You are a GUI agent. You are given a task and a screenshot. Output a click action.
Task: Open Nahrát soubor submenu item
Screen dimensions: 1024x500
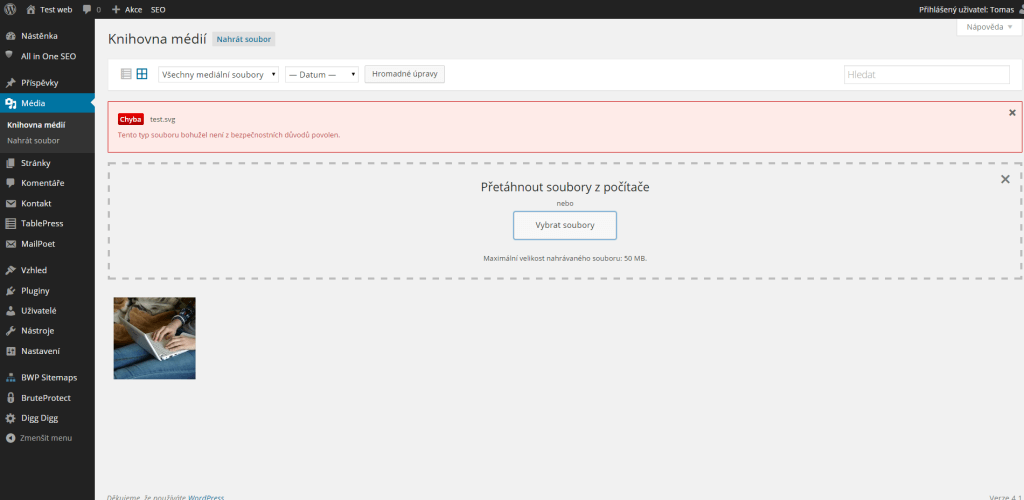33,140
